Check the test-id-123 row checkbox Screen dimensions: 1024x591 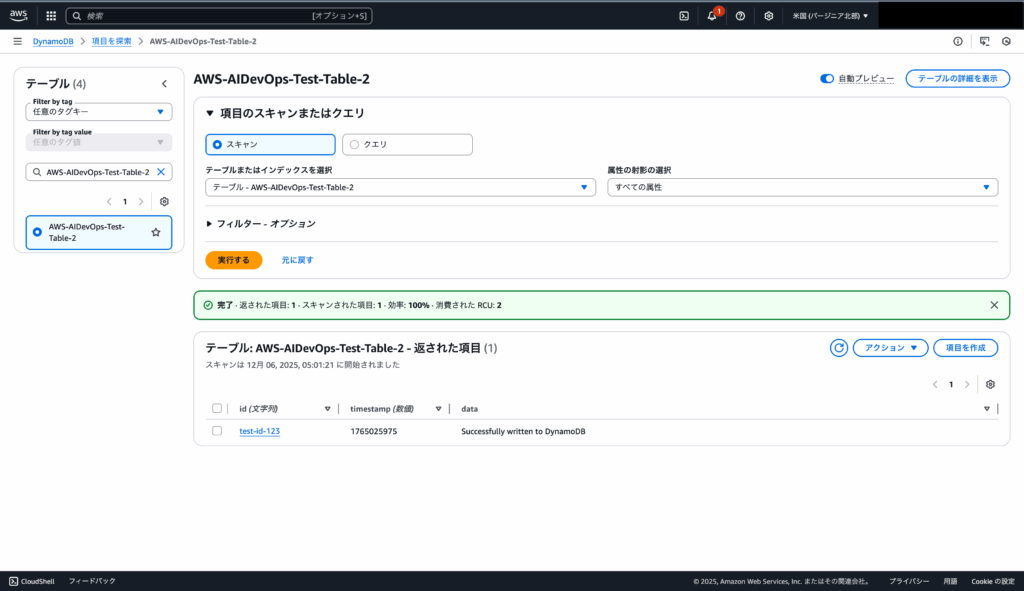pyautogui.click(x=217, y=431)
